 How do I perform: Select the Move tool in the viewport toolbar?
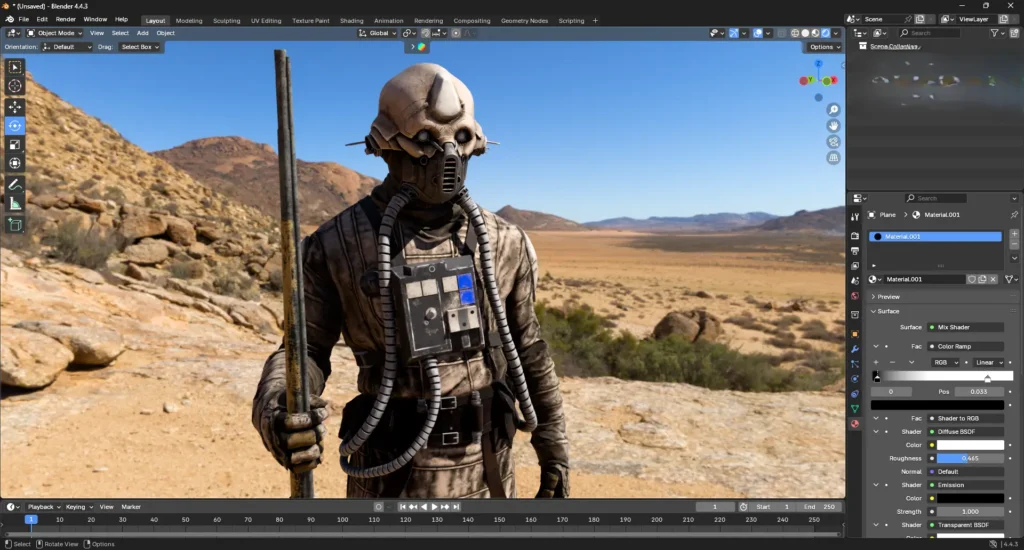[15, 106]
